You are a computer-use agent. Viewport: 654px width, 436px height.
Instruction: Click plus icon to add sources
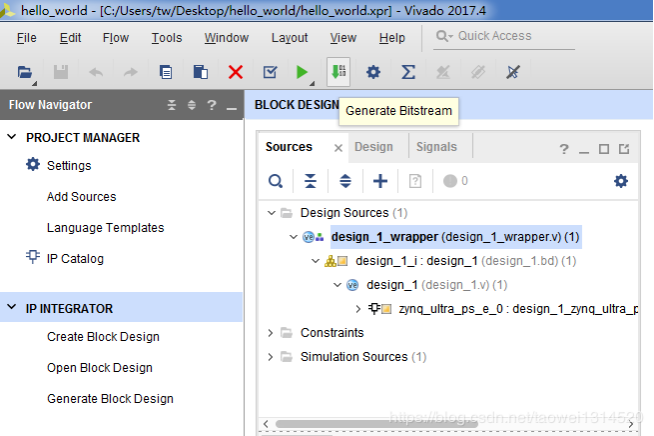tap(380, 181)
